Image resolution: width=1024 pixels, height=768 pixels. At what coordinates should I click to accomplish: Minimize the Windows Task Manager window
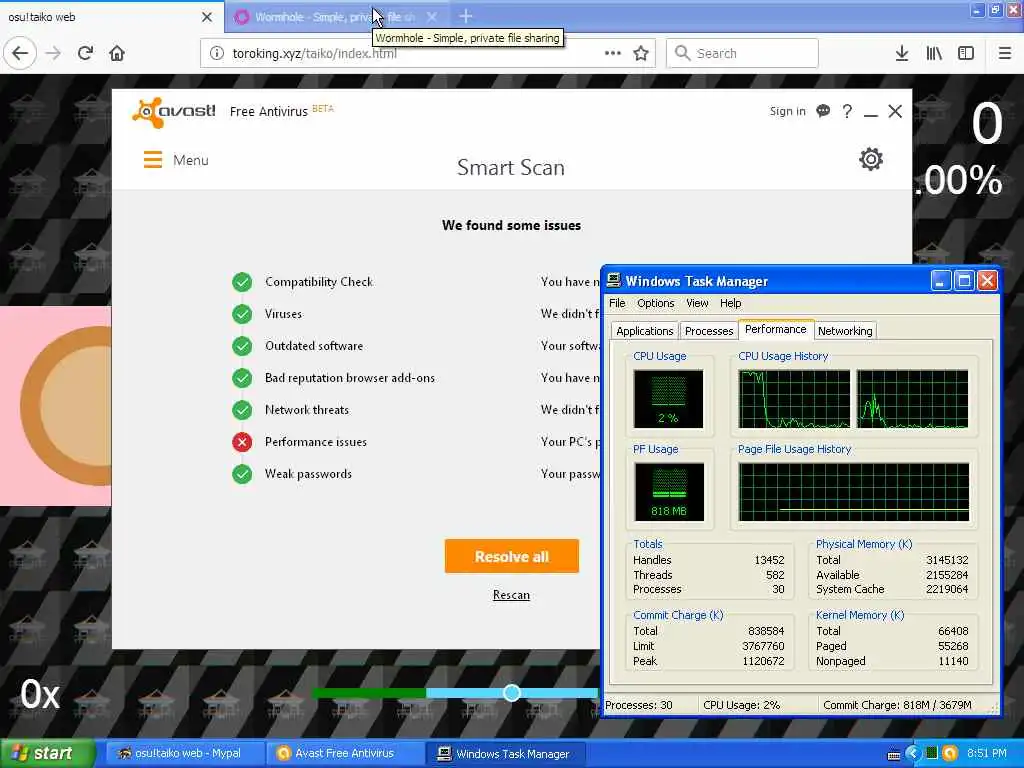click(x=940, y=281)
